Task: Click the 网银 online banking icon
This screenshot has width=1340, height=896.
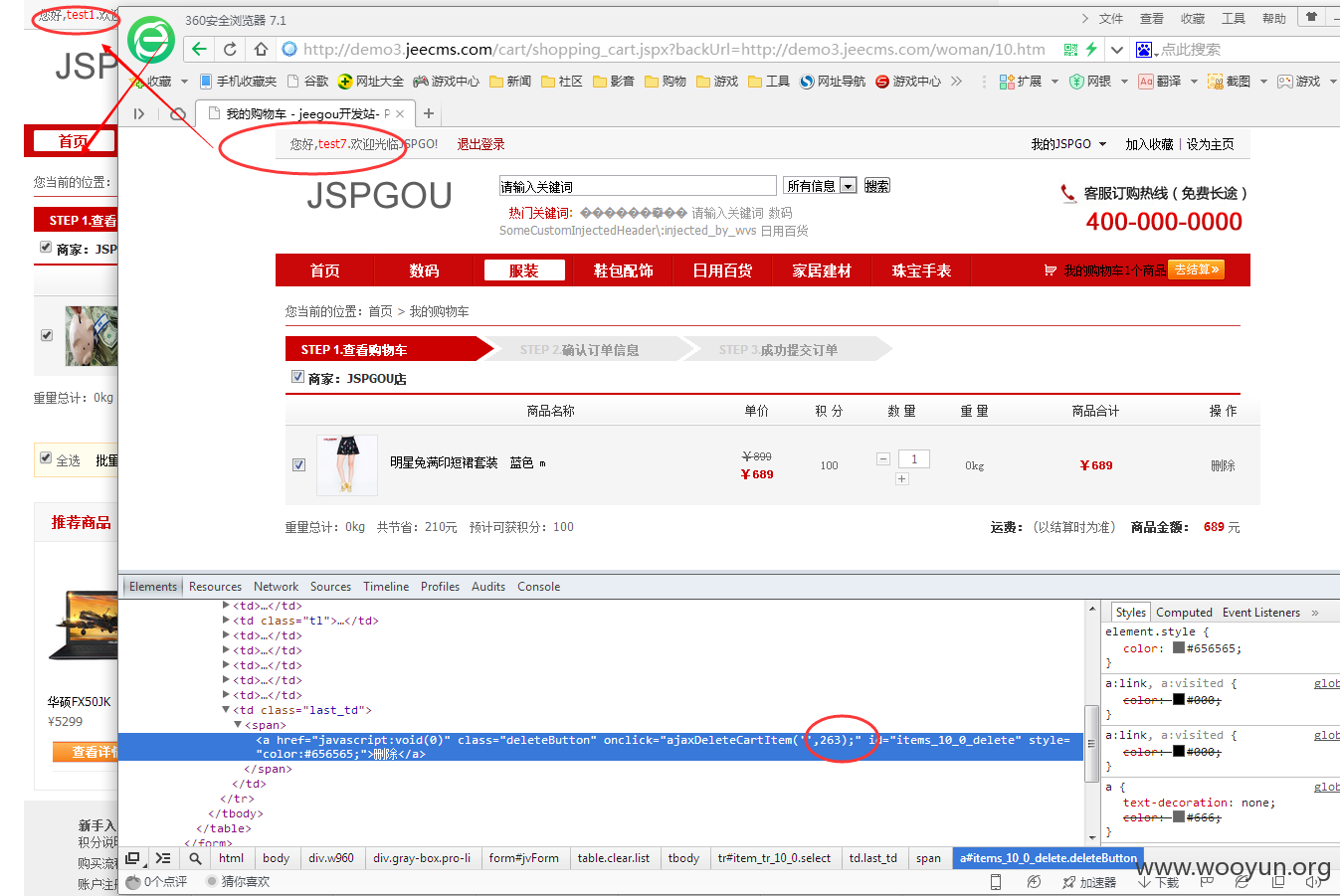Action: point(1076,82)
